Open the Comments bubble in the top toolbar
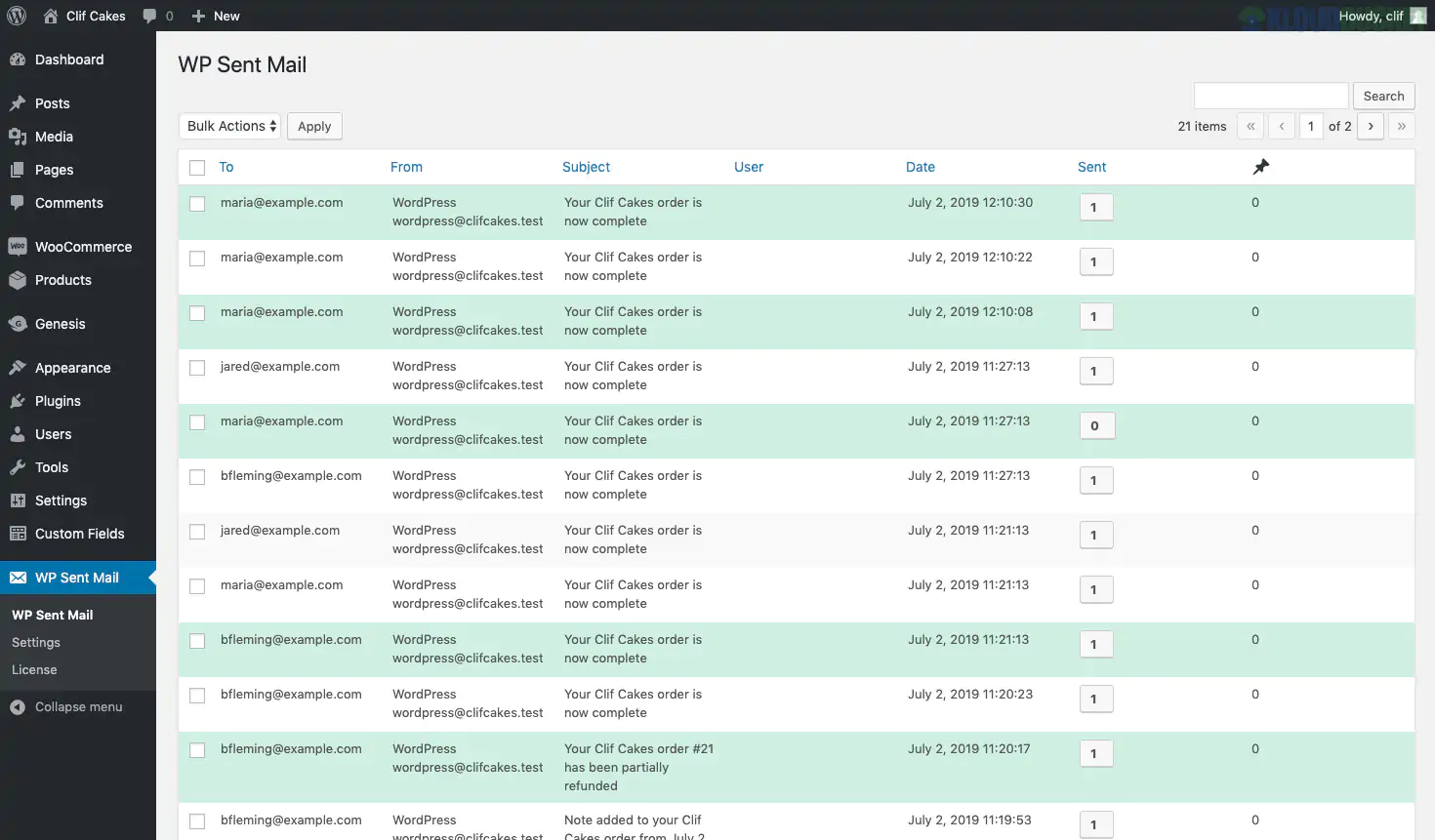 156,16
